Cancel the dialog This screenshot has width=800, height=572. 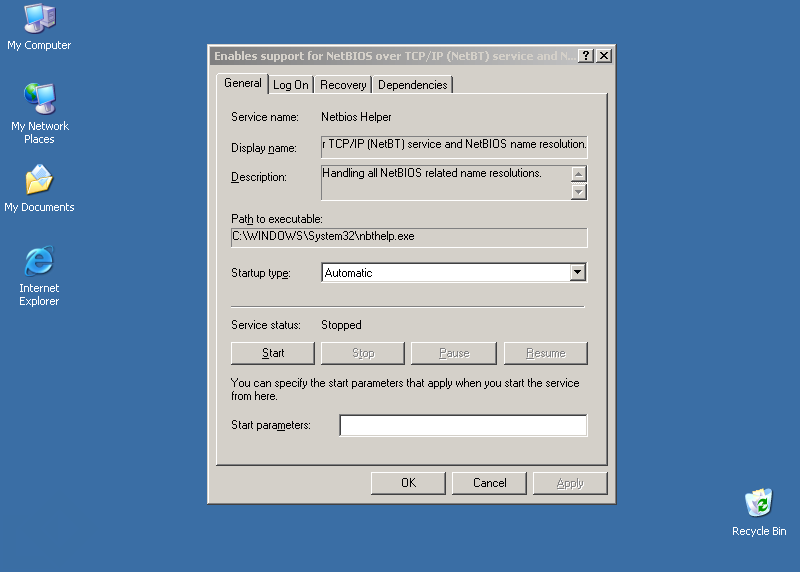[489, 483]
